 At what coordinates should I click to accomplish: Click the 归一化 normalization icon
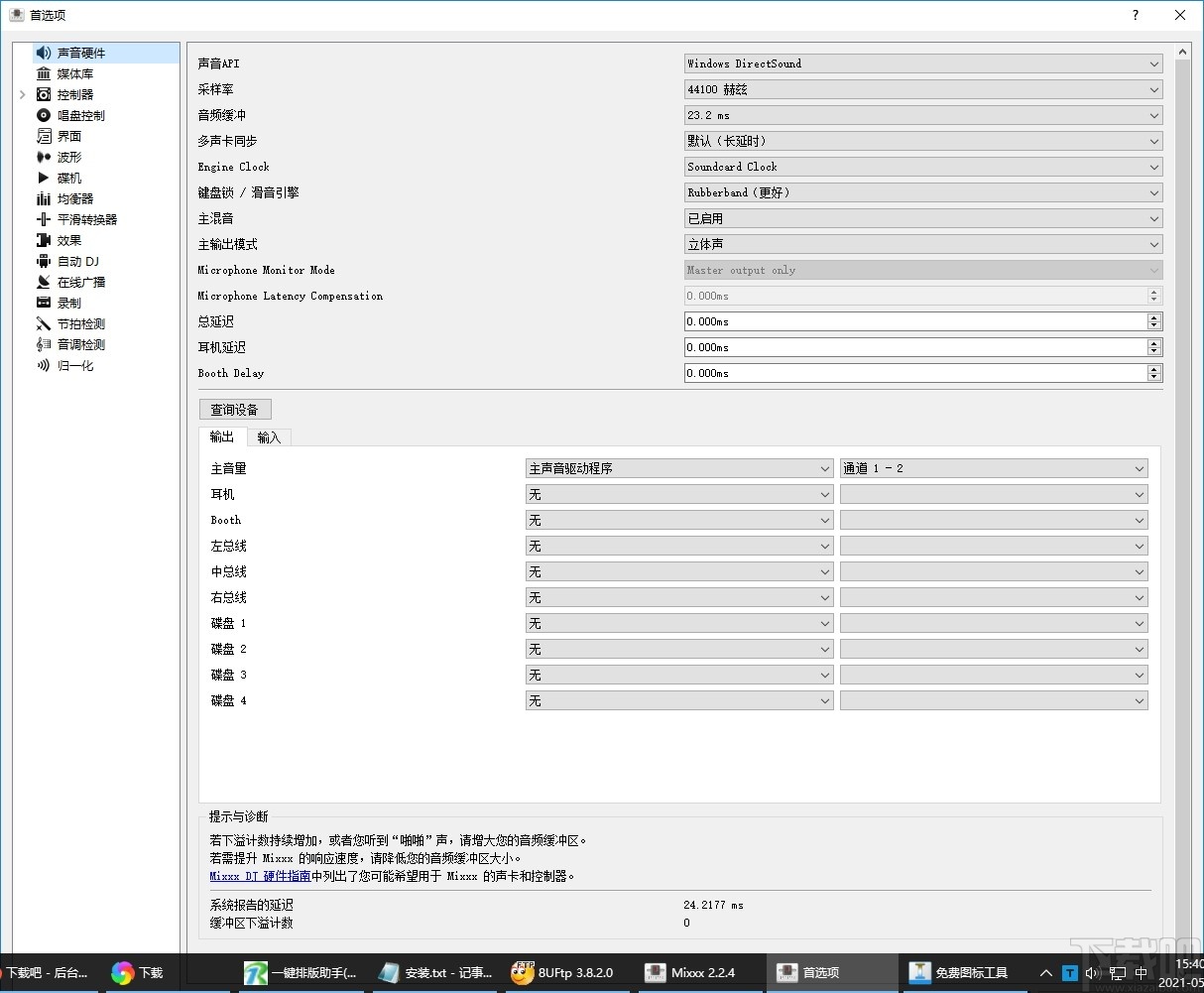(x=44, y=365)
